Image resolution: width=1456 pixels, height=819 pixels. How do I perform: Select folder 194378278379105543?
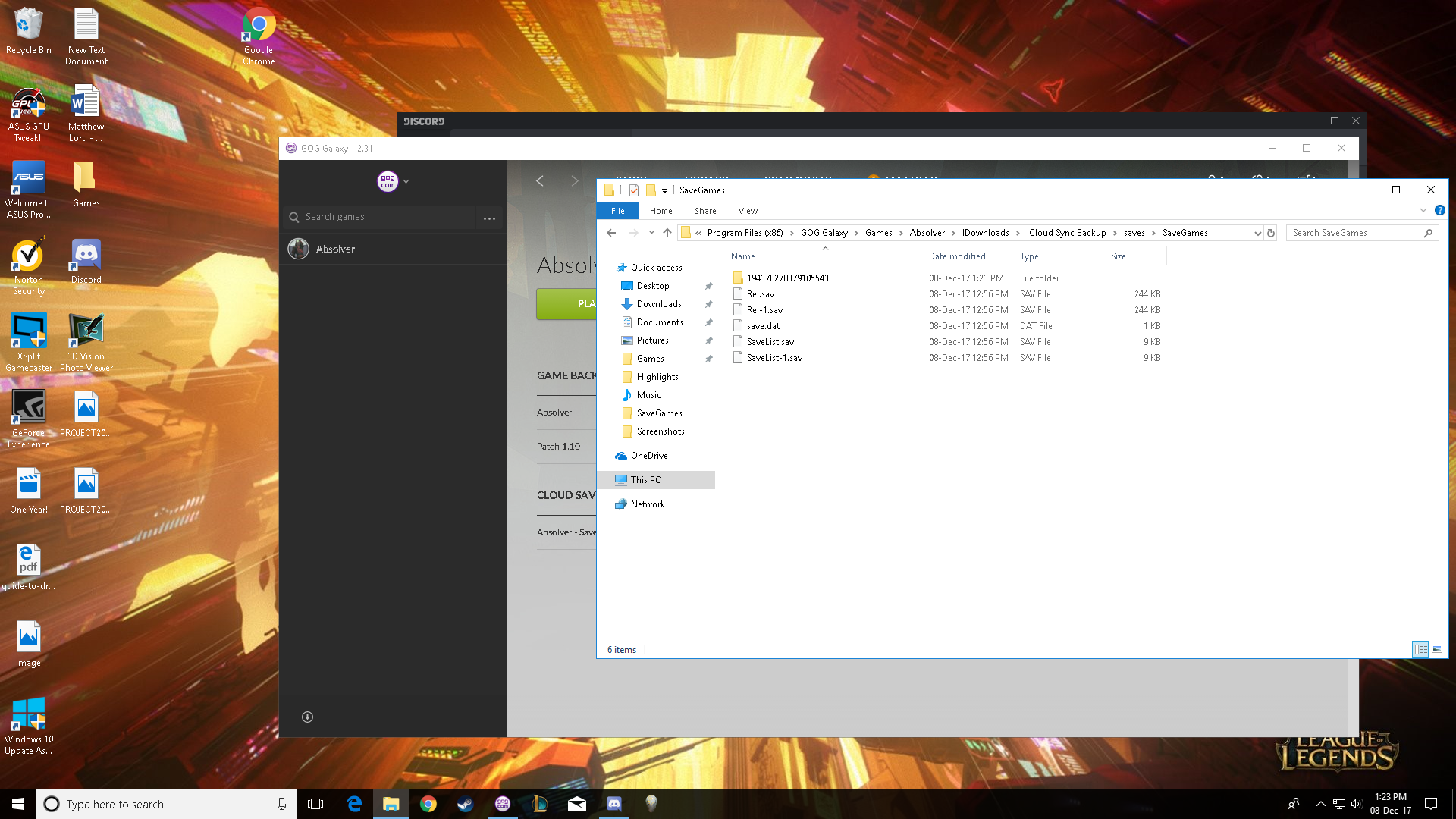pyautogui.click(x=787, y=278)
